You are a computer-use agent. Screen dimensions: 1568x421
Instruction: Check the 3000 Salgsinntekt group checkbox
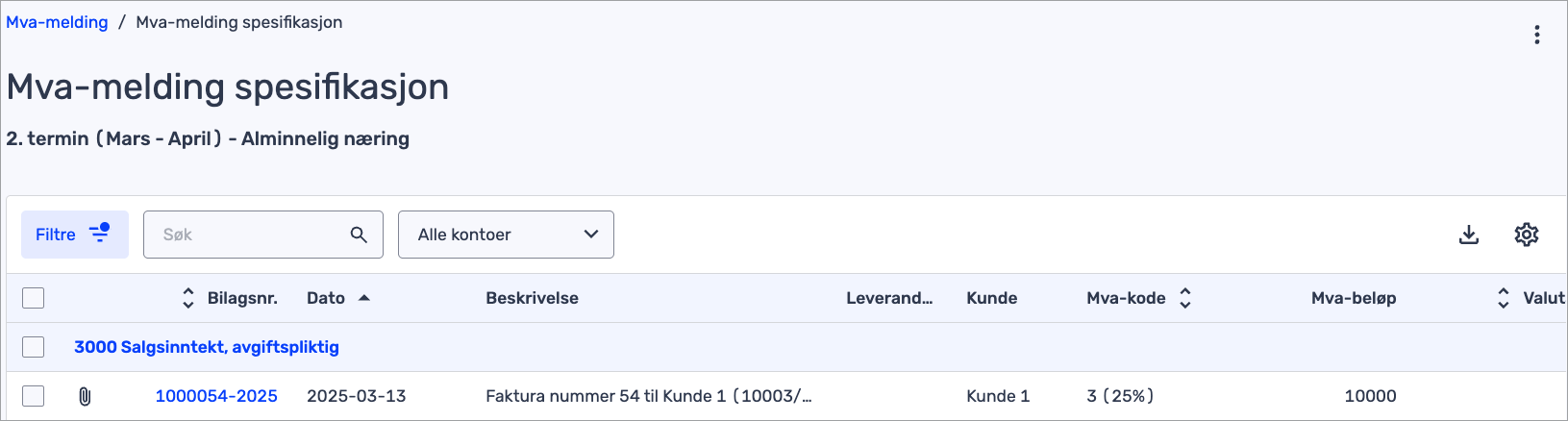pyautogui.click(x=34, y=347)
